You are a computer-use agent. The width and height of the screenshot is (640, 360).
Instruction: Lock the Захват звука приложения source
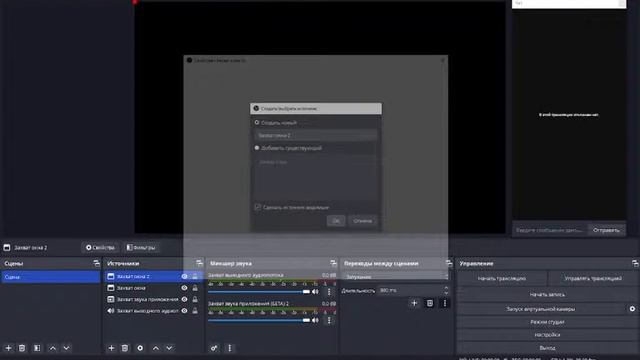(x=195, y=299)
